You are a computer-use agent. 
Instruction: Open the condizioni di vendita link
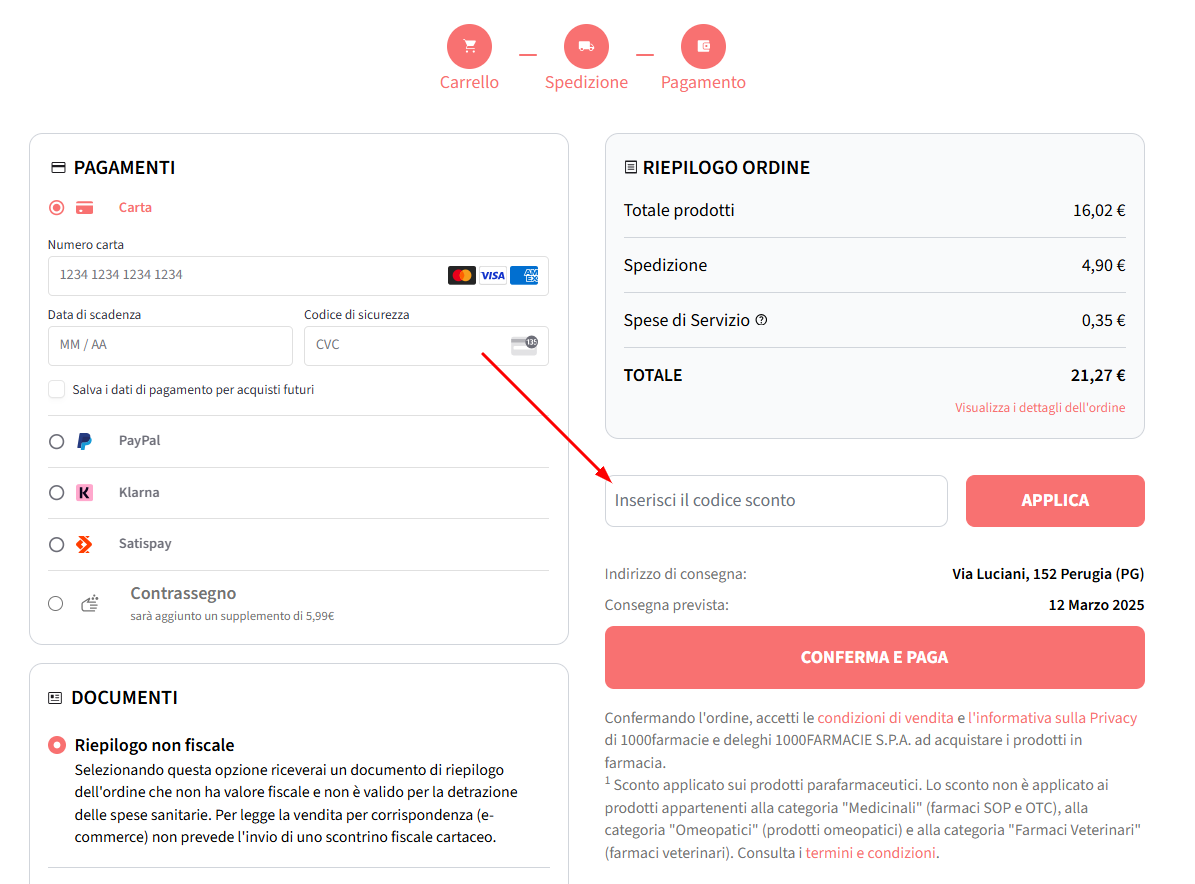(x=885, y=718)
